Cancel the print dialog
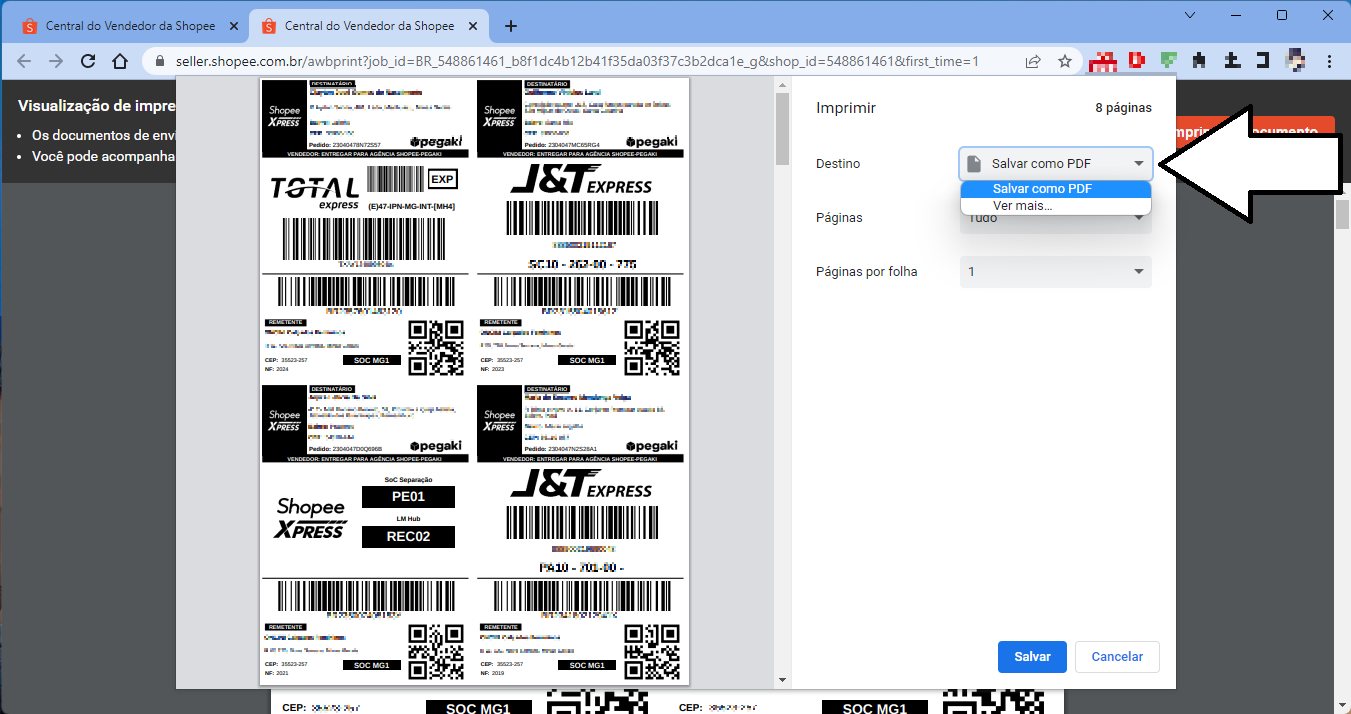The image size is (1351, 714). point(1117,657)
